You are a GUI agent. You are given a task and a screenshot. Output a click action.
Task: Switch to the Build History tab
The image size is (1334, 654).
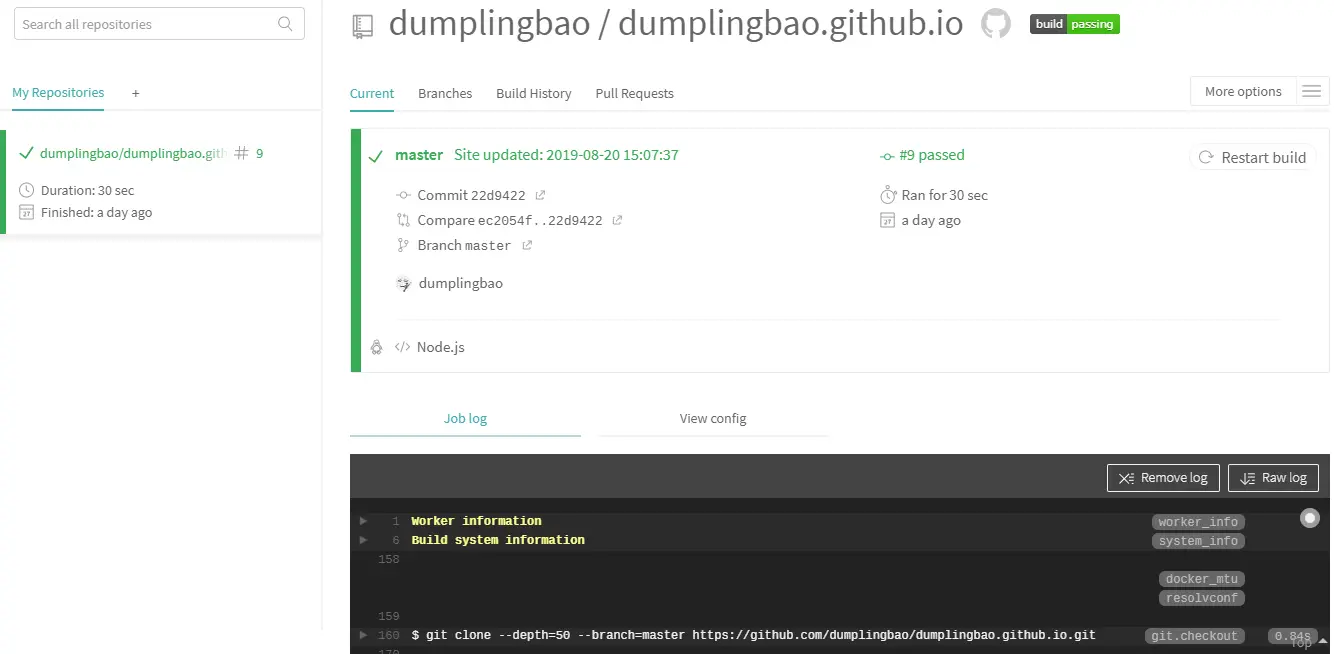534,93
